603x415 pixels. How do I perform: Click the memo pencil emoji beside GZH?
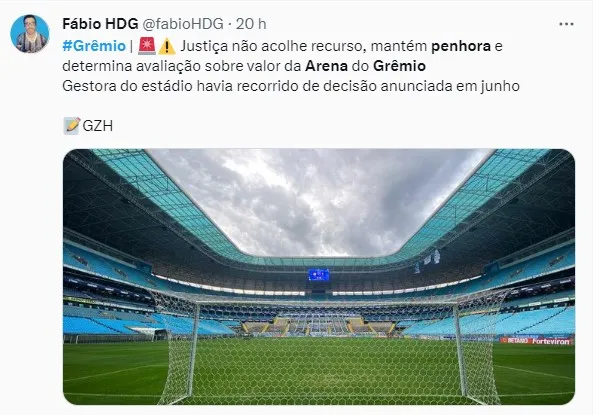72,125
